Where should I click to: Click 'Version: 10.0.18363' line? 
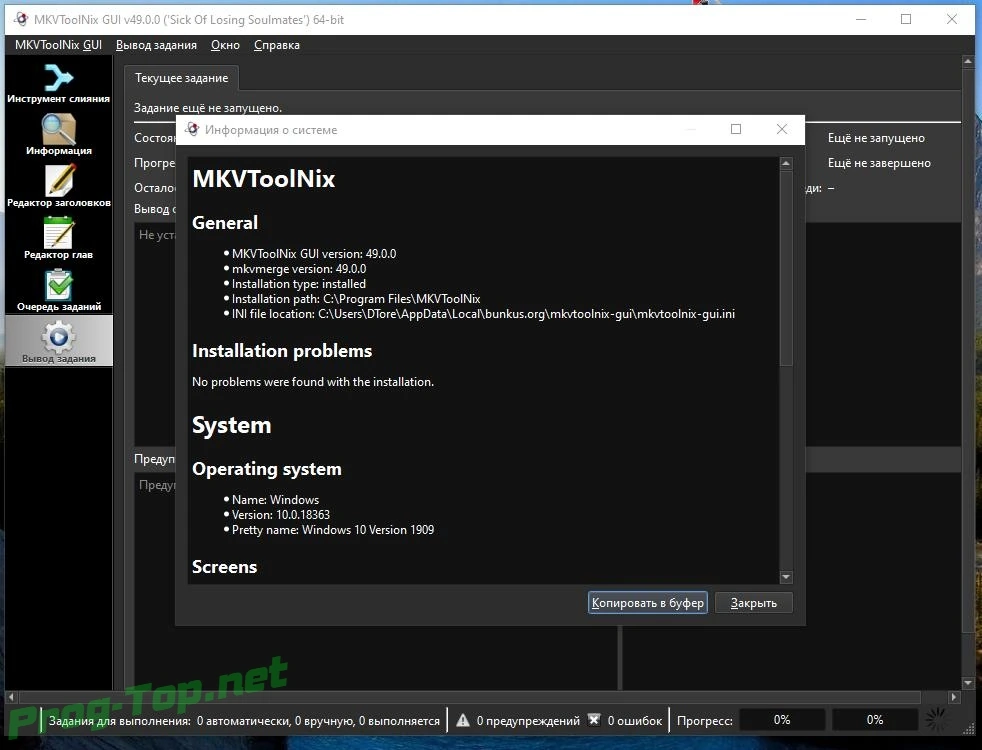coord(281,515)
